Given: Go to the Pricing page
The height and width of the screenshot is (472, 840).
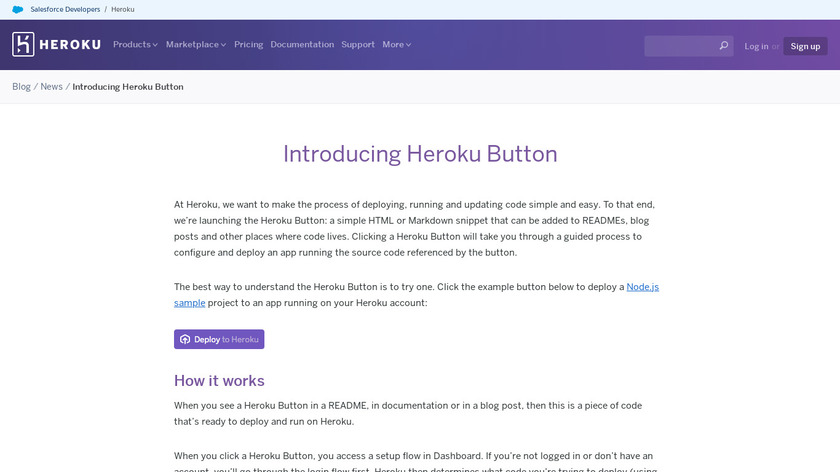Looking at the screenshot, I should [249, 45].
